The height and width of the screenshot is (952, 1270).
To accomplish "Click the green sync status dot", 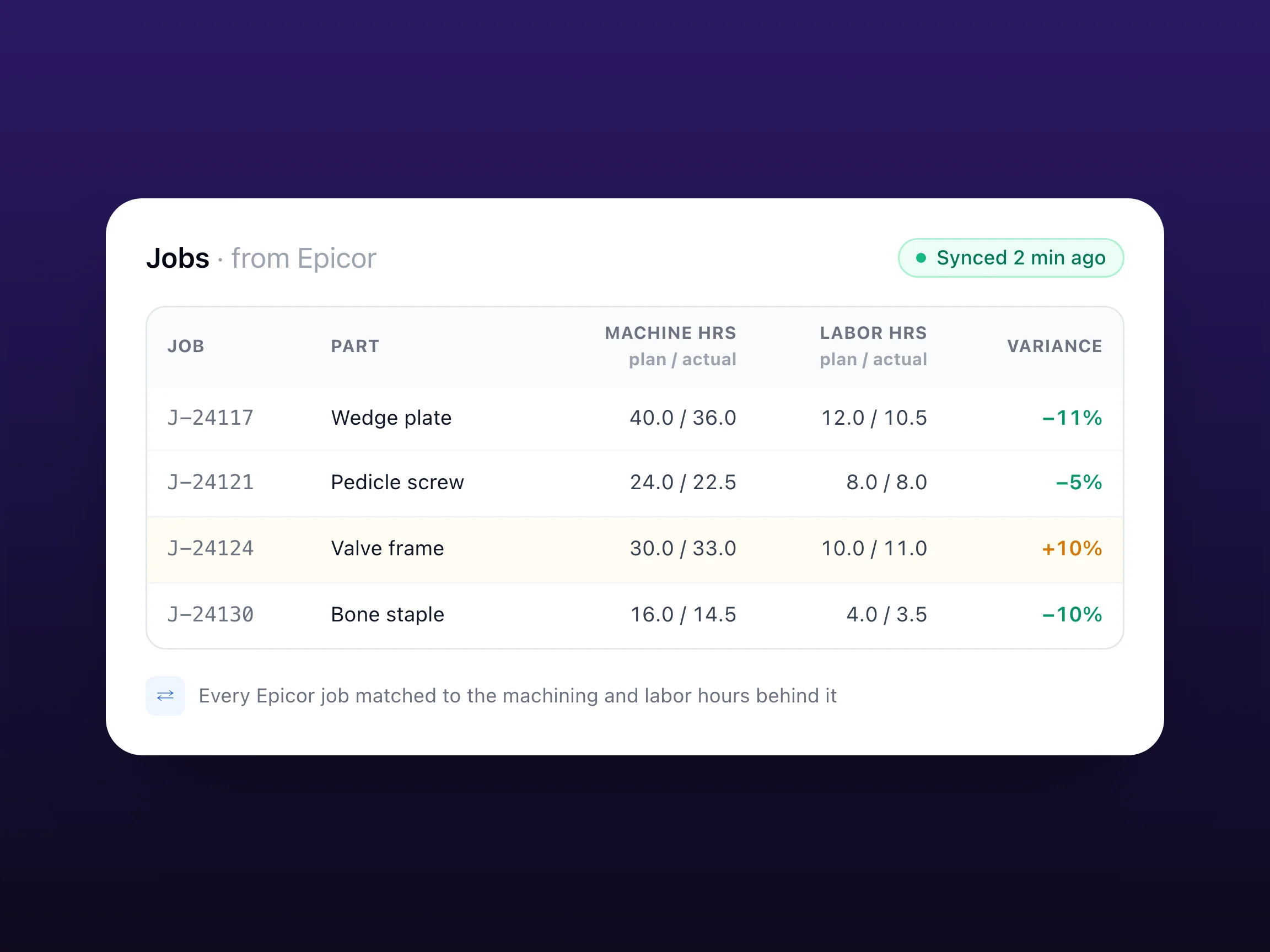I will 921,258.
